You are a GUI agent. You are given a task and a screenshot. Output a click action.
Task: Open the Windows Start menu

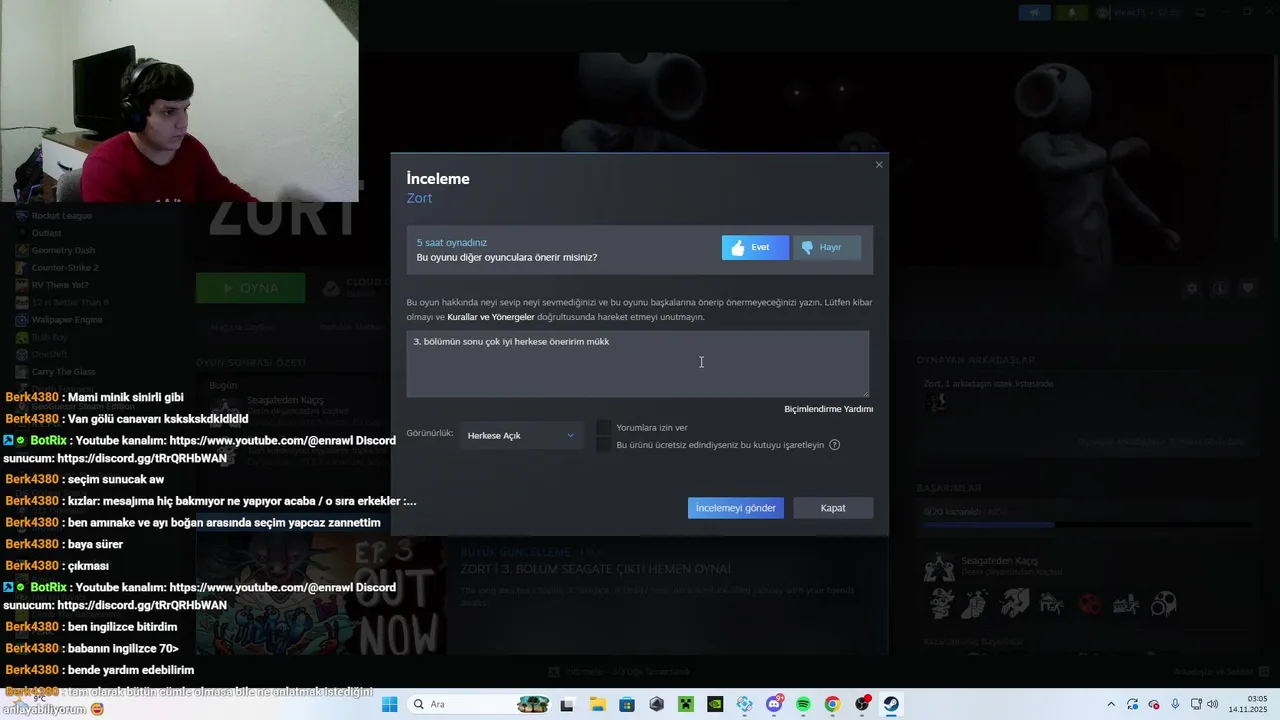[x=390, y=704]
